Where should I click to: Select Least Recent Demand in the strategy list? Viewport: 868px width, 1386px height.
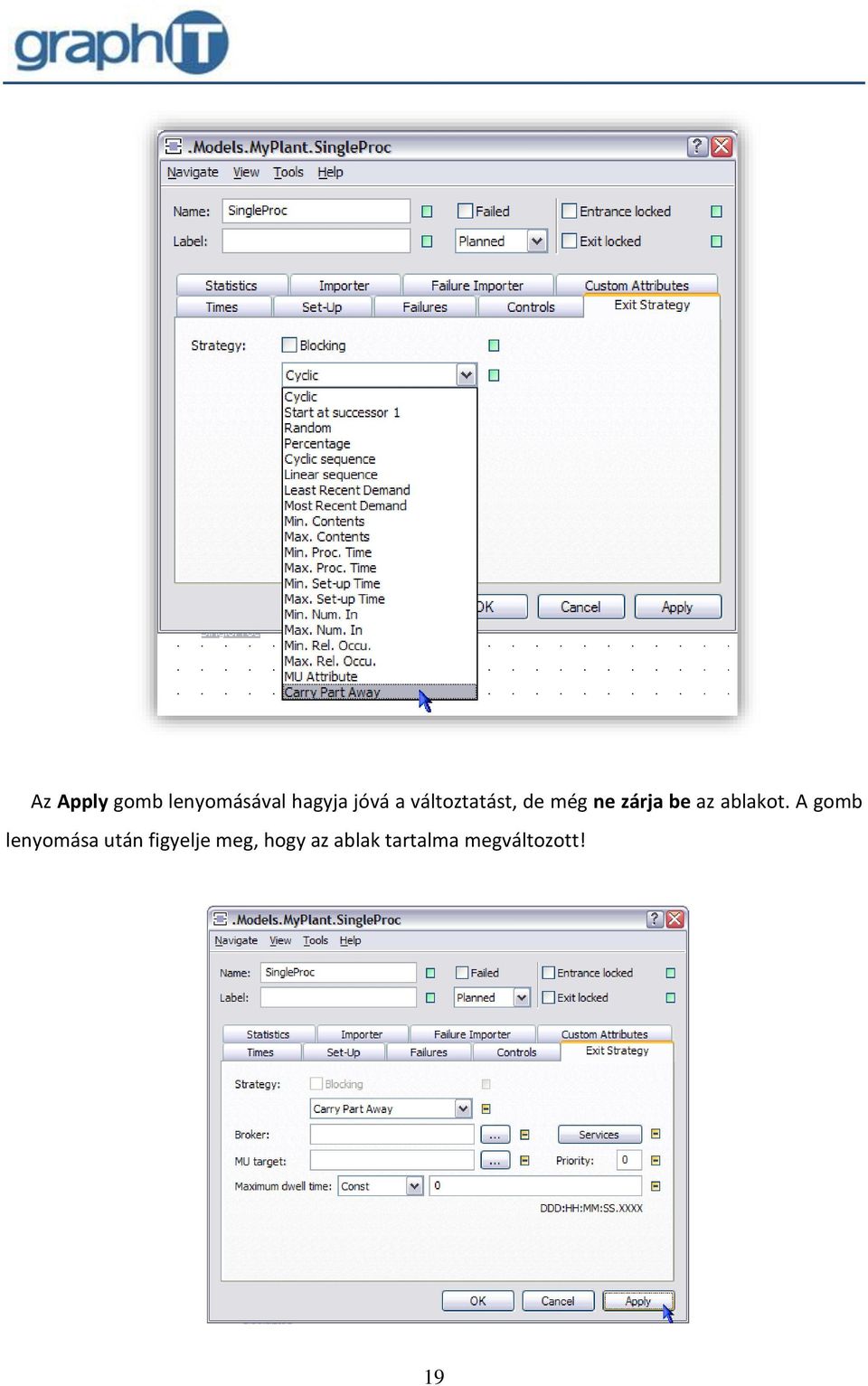tap(380, 490)
